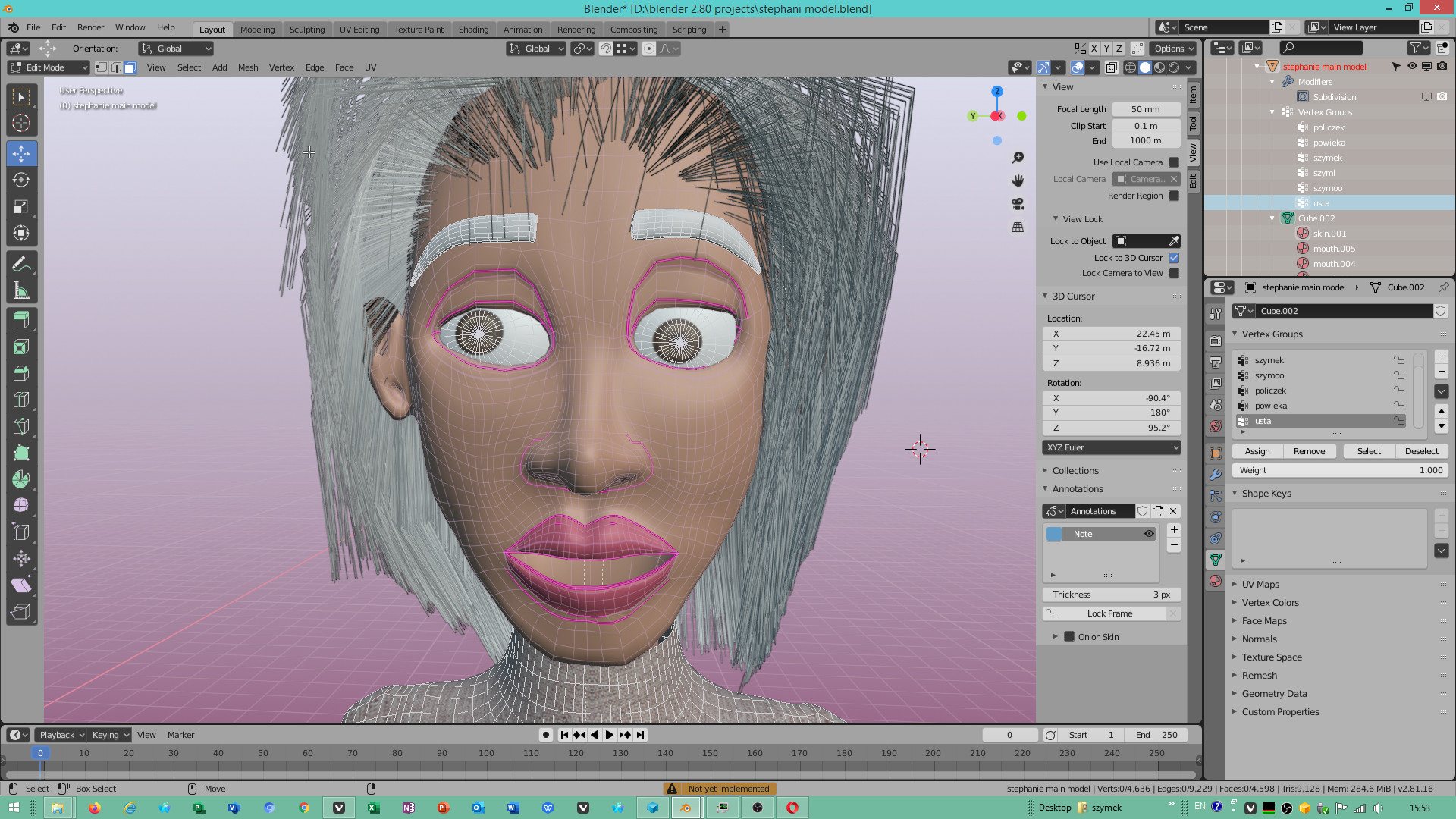Open the Material properties tab icon
Image resolution: width=1456 pixels, height=819 pixels.
[1216, 581]
